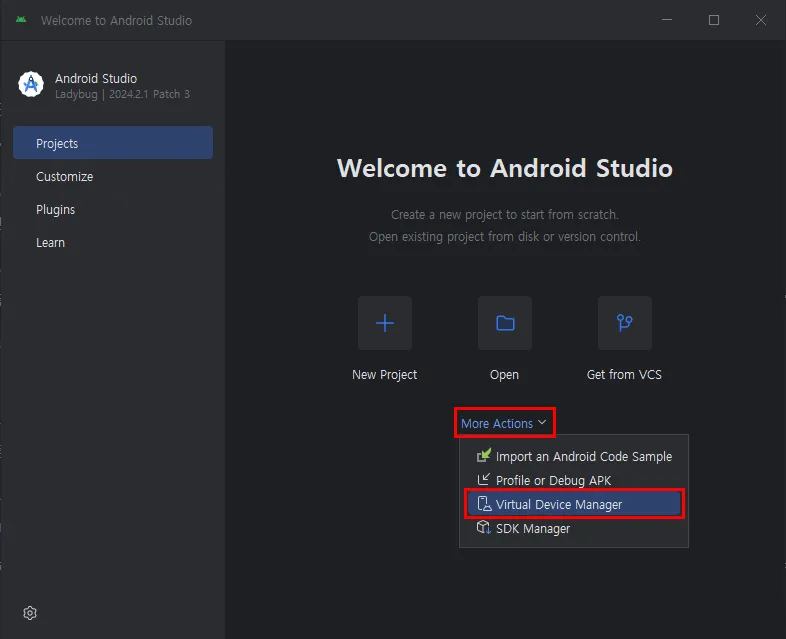Click the New Project plus icon
786x639 pixels.
tap(385, 323)
